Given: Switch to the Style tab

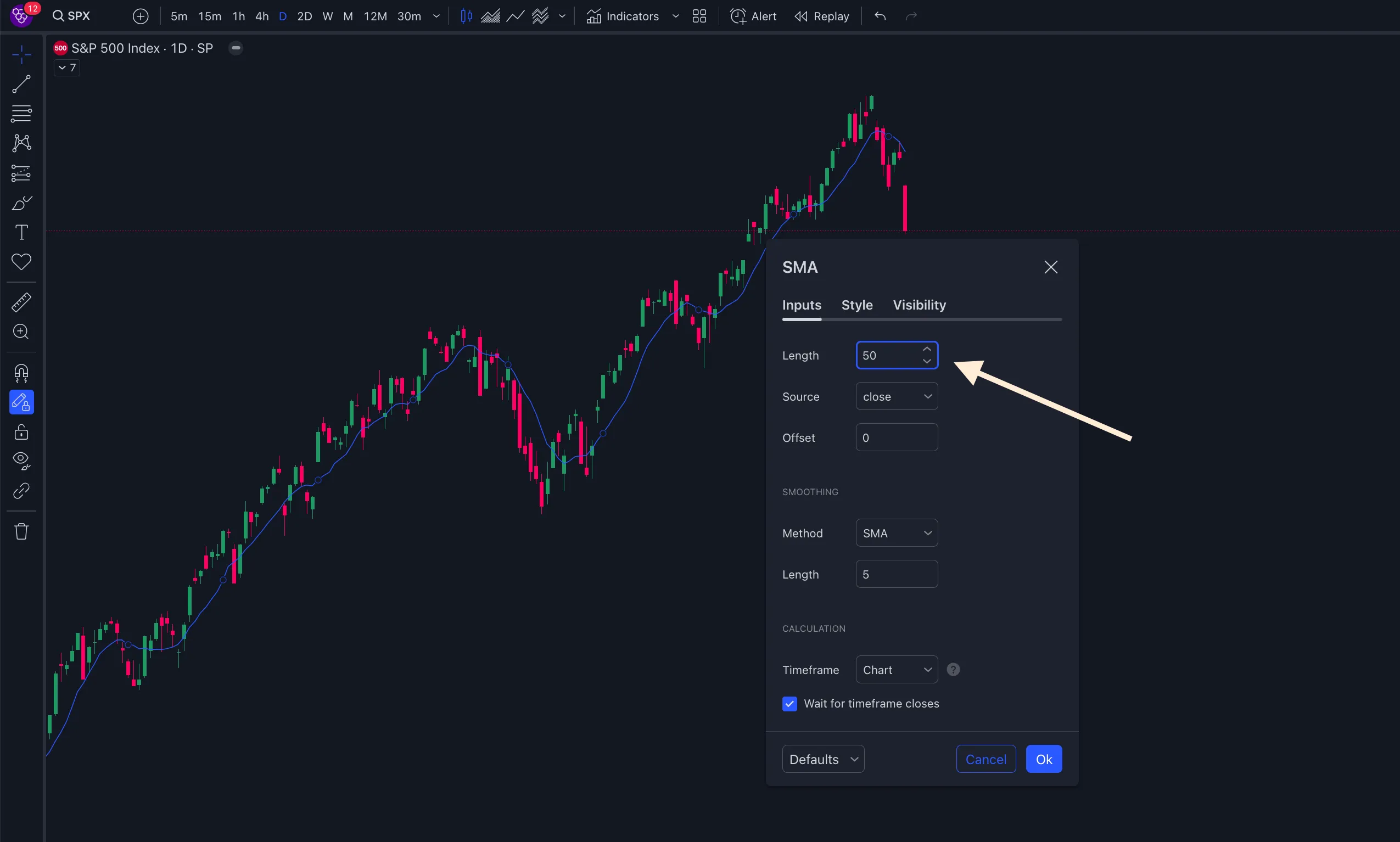Looking at the screenshot, I should 857,305.
